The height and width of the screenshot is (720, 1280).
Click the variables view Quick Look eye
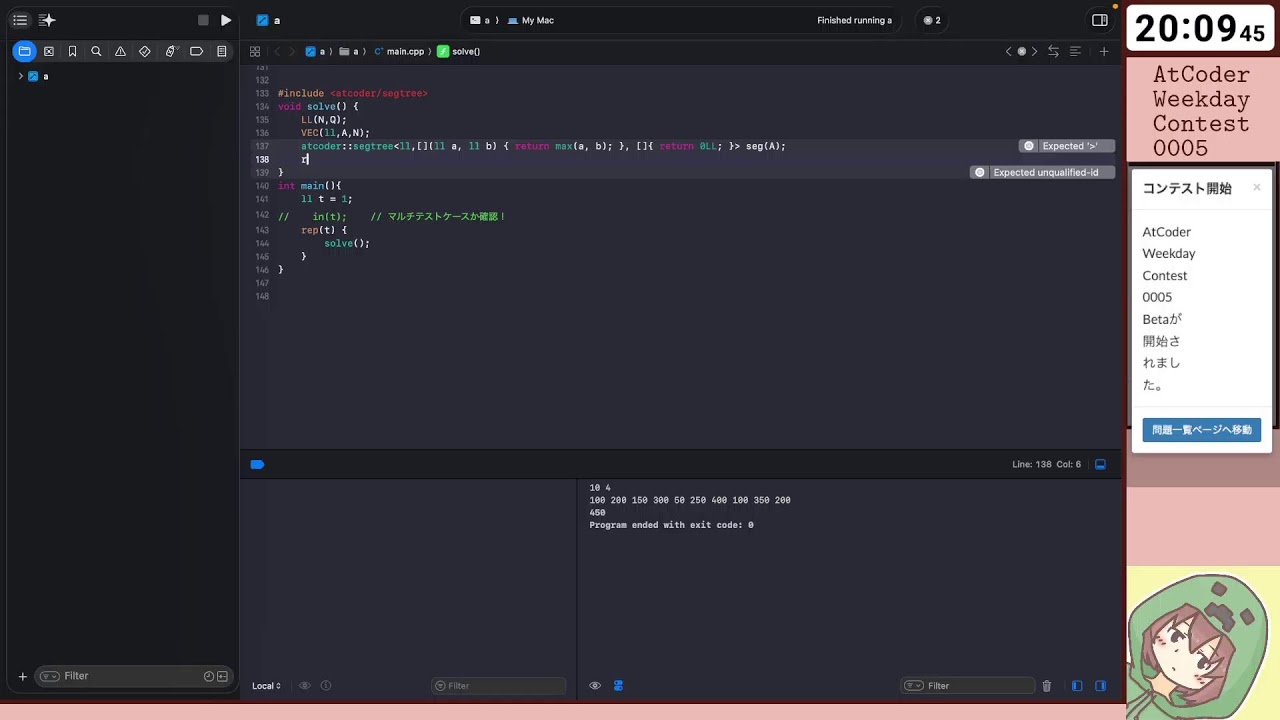click(x=305, y=686)
